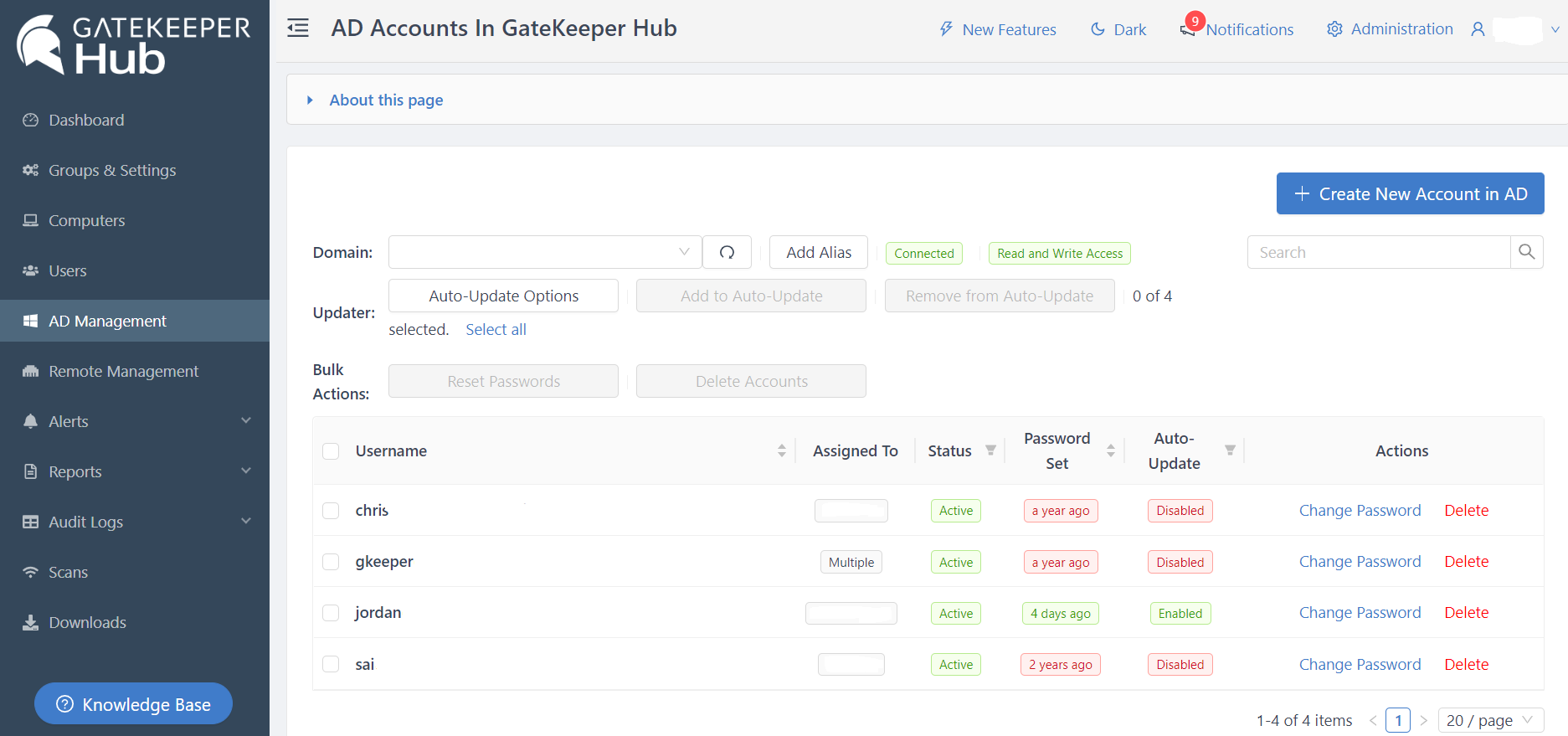Open the Knowledge Base button

133,704
